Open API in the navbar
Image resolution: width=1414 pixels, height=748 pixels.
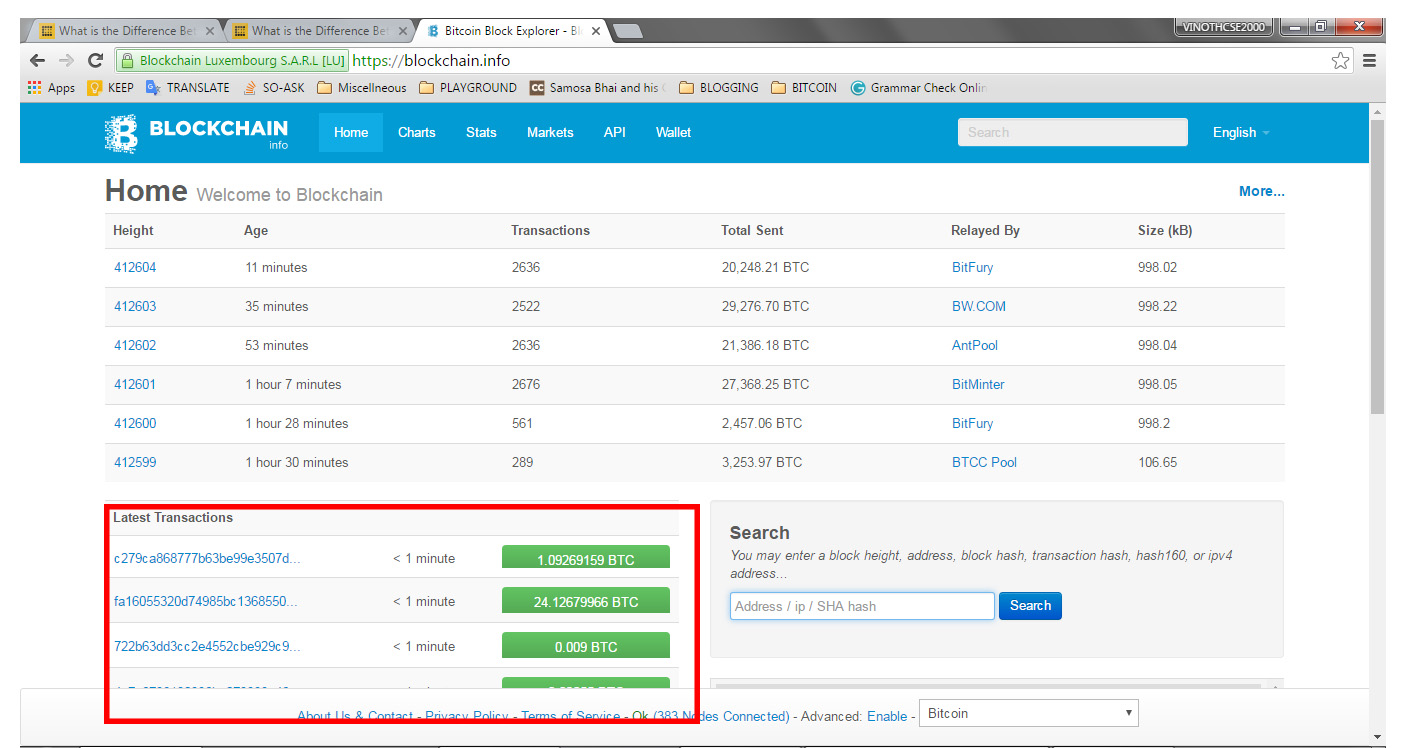coord(615,132)
